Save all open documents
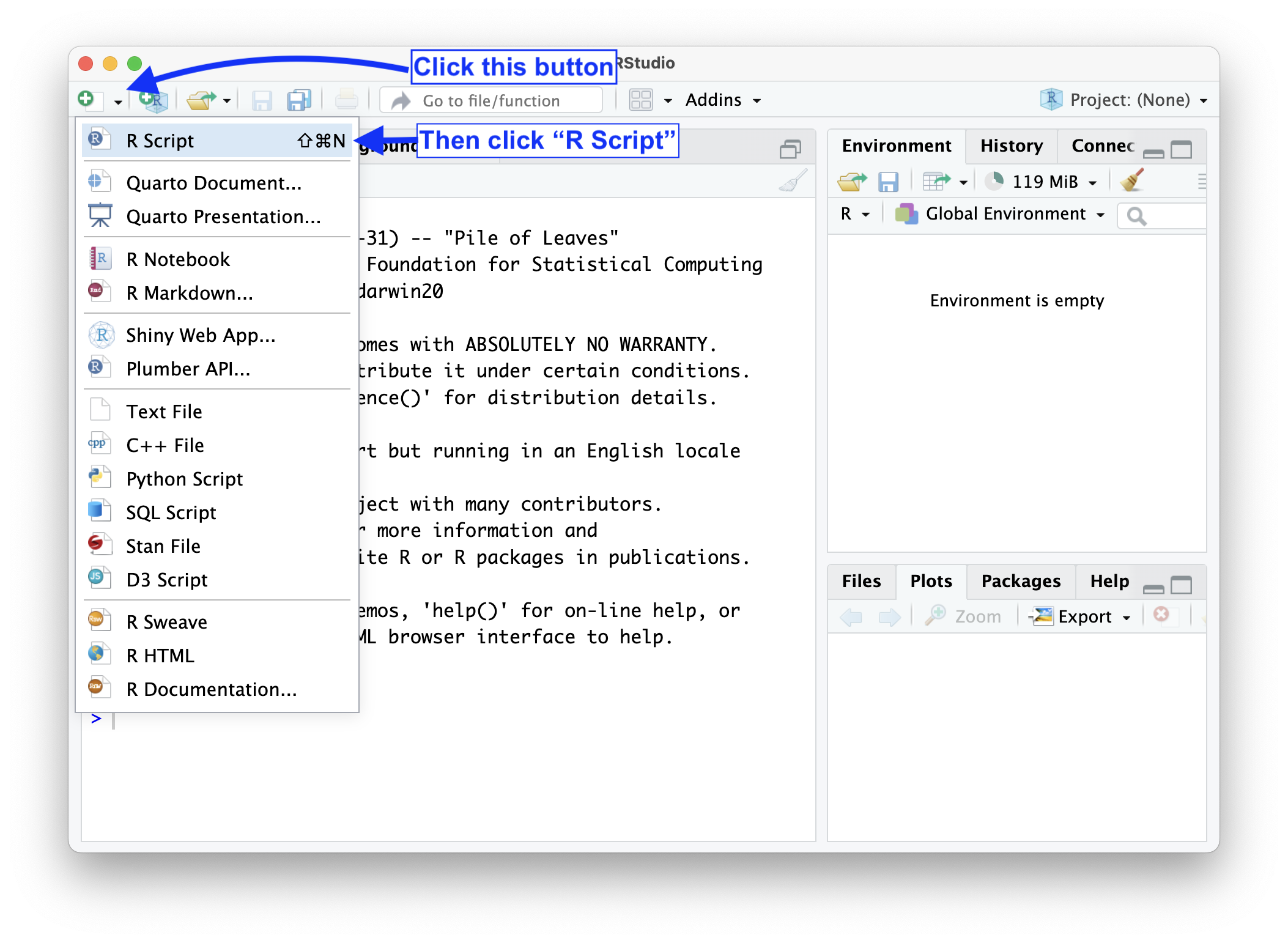The height and width of the screenshot is (943, 1288). [x=298, y=100]
